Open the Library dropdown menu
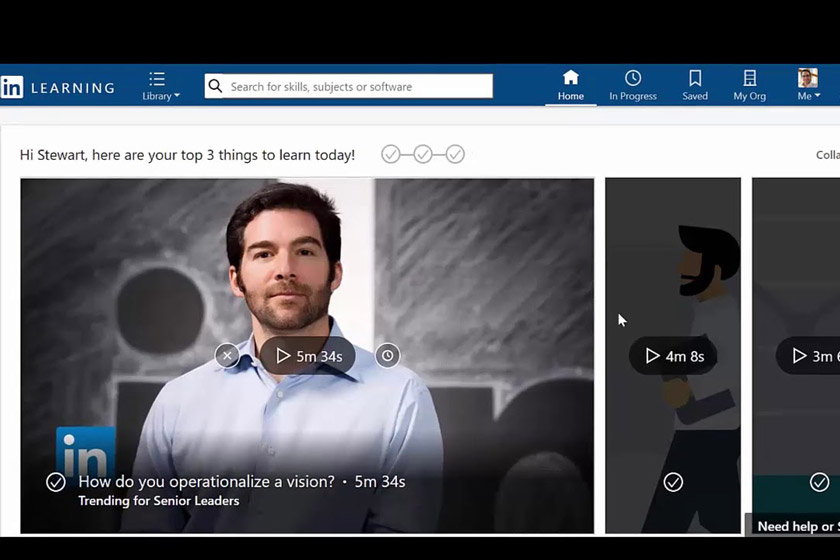Screen dimensions: 840x560 click(x=160, y=86)
